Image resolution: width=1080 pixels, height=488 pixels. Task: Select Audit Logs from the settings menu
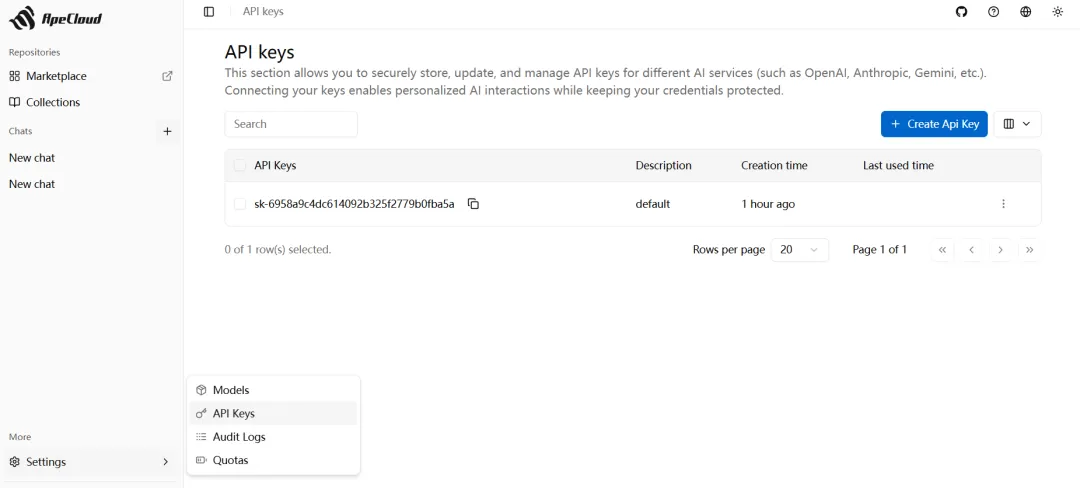239,437
